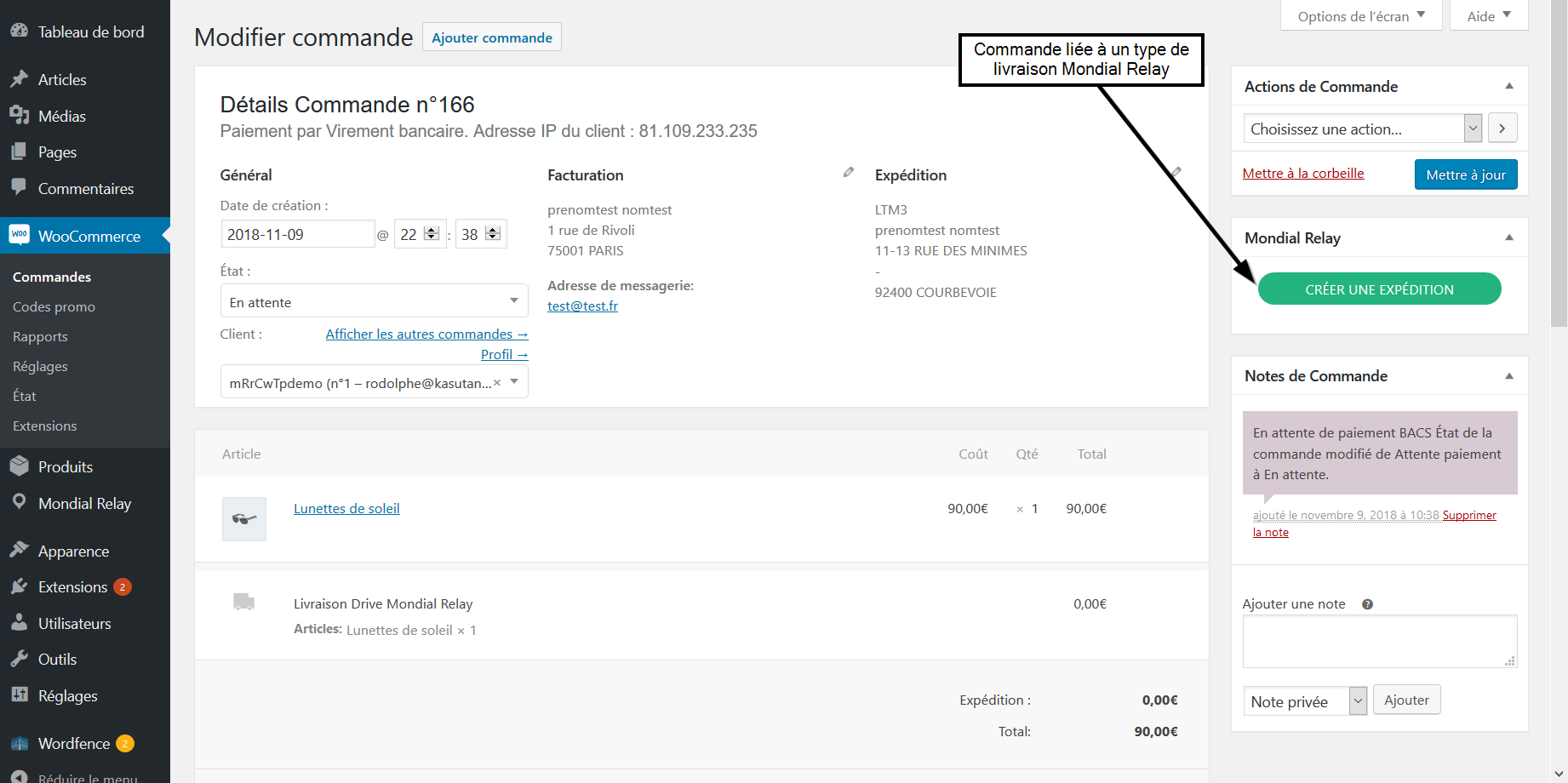1568x783 pixels.
Task: Open Codes promo submenu item
Action: pyautogui.click(x=54, y=306)
